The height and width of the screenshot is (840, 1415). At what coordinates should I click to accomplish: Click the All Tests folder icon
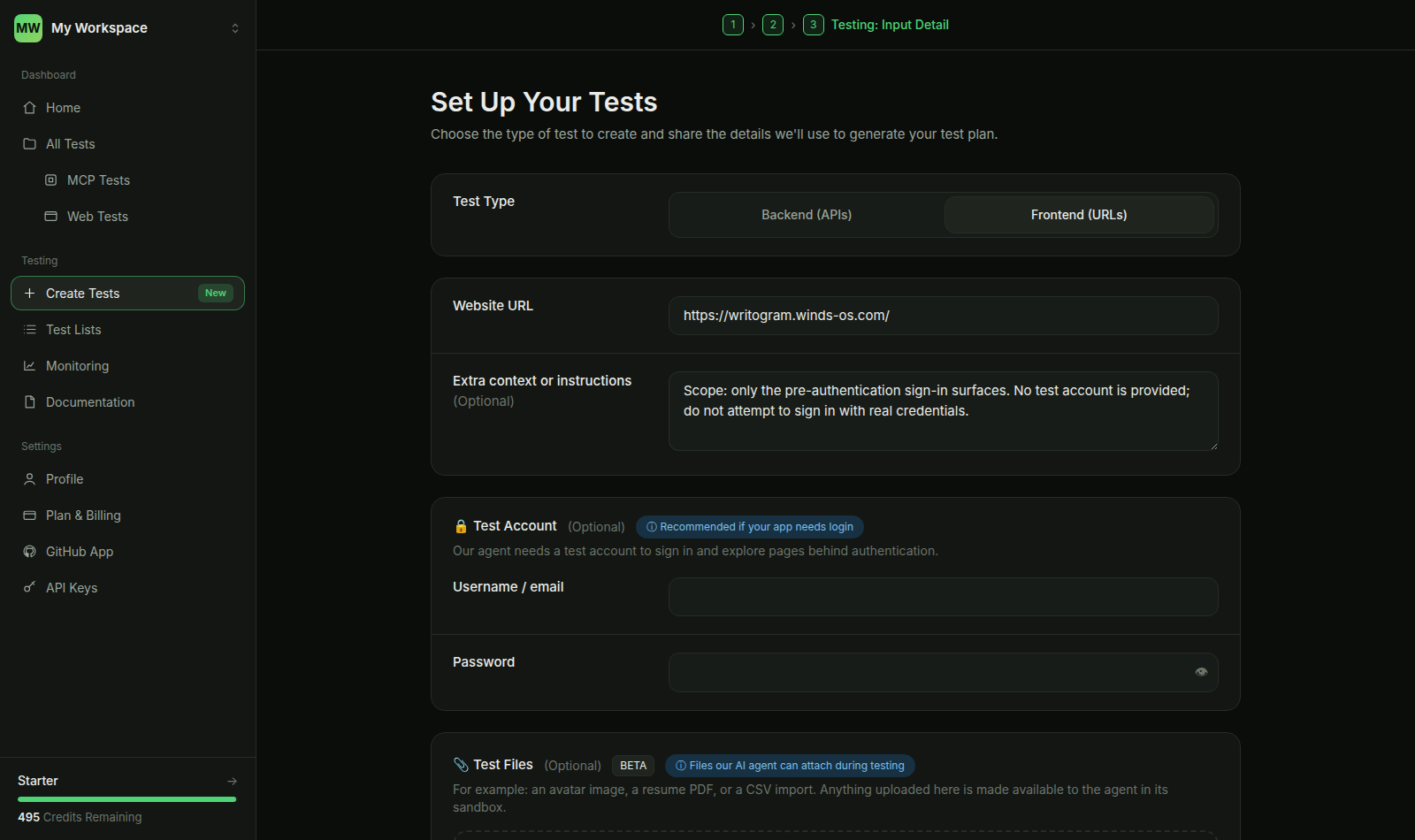(29, 144)
